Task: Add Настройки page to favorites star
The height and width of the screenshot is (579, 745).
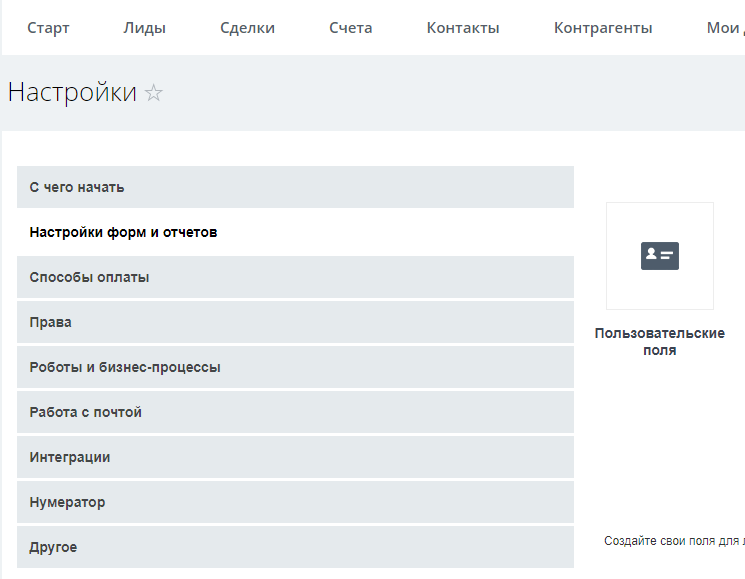Action: [153, 93]
